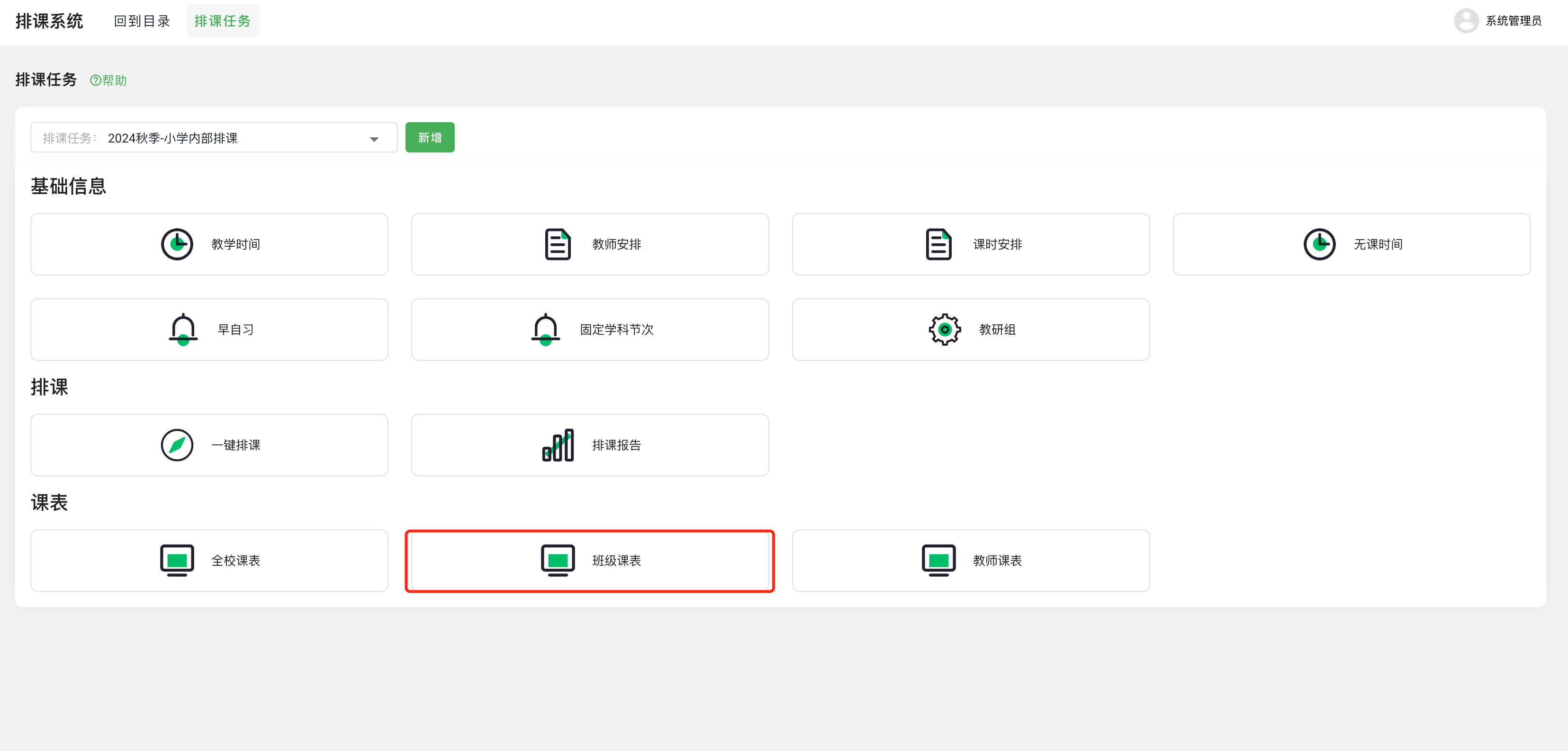The image size is (1568, 751).
Task: Open 教师安排 document icon
Action: (557, 244)
